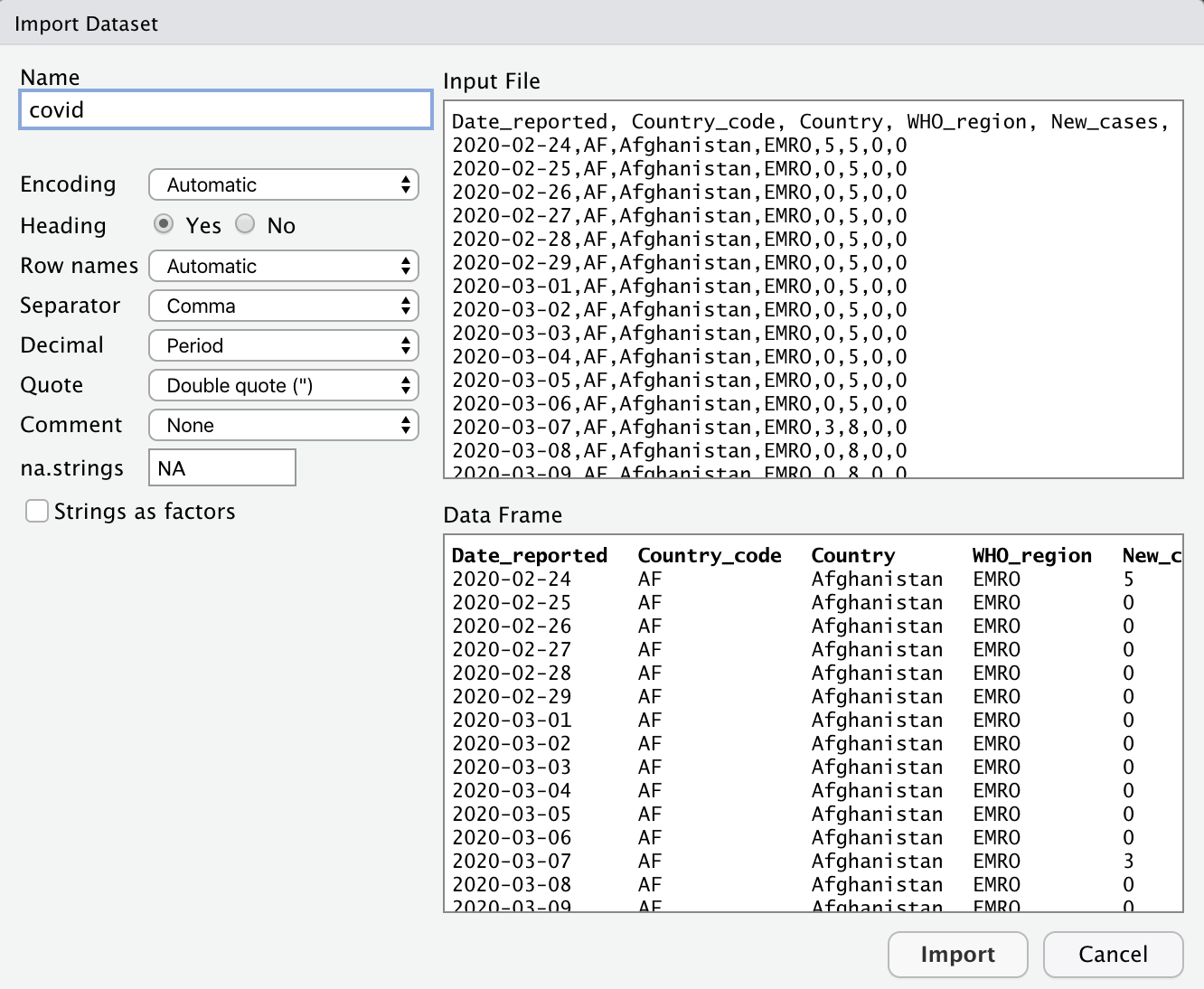Click the Date_reported column header in Data Frame
The width and height of the screenshot is (1204, 989).
[530, 556]
